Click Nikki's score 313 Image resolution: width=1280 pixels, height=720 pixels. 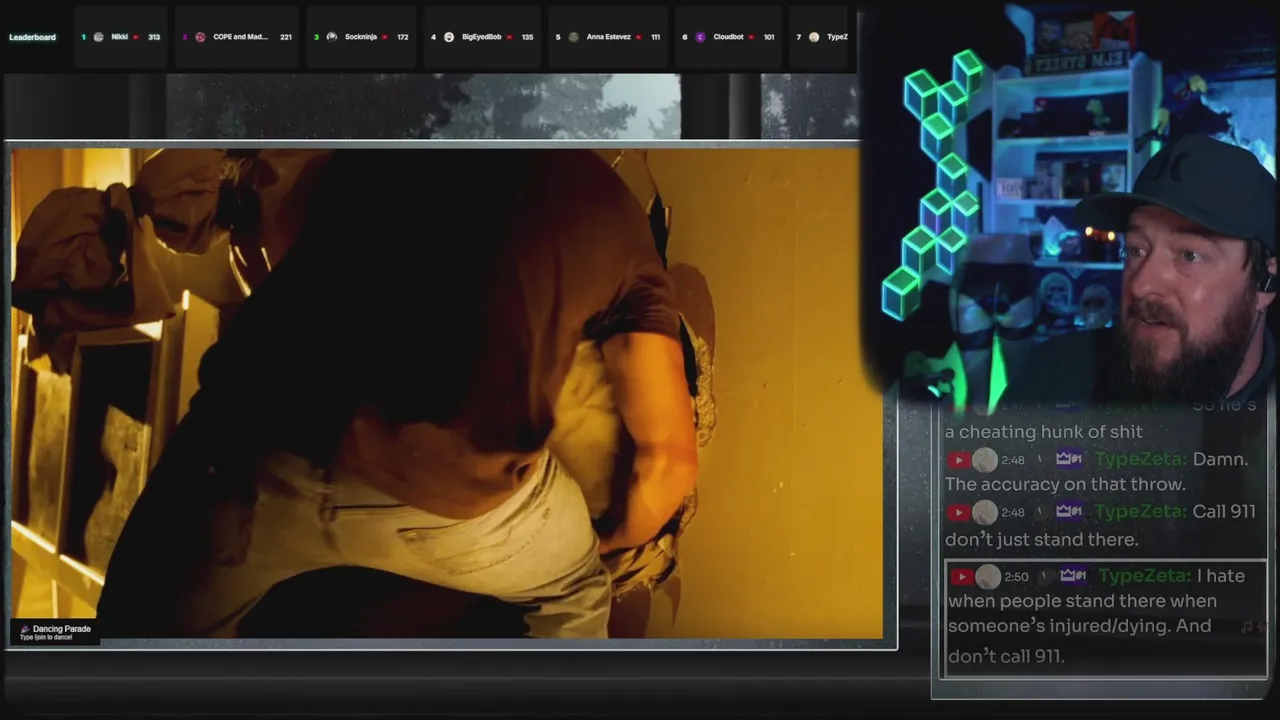[x=154, y=37]
